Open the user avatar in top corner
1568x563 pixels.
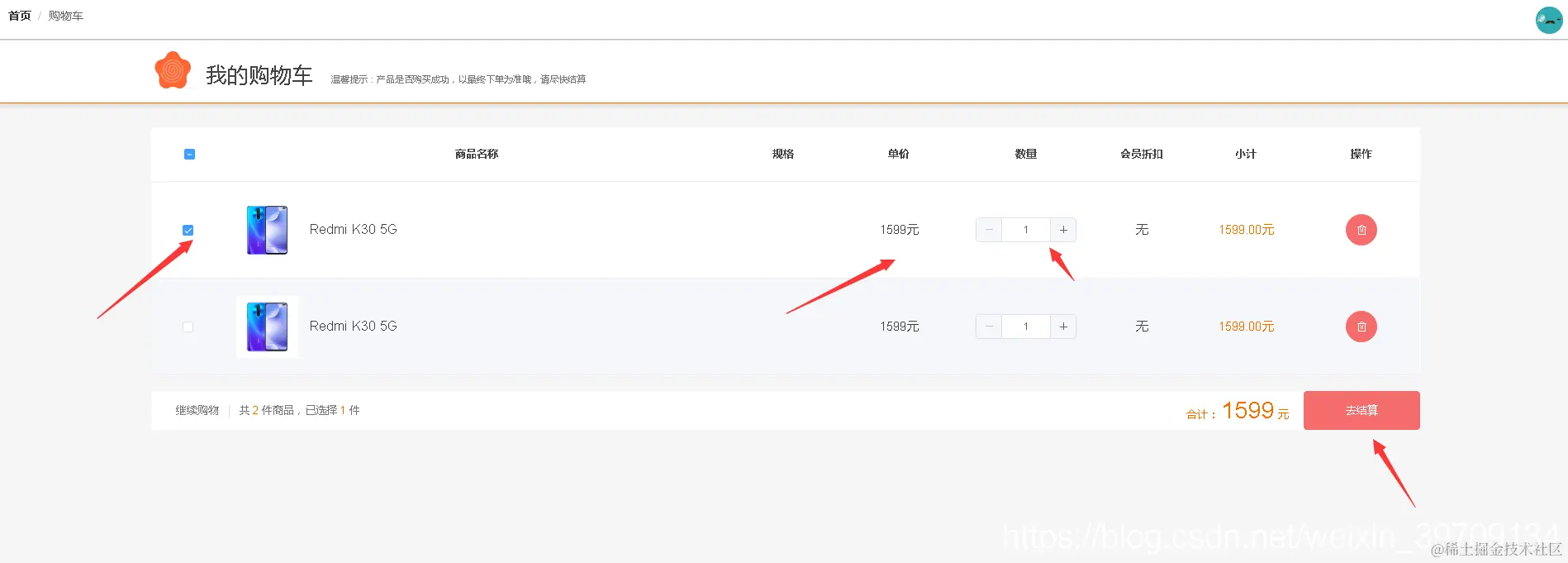(1549, 20)
